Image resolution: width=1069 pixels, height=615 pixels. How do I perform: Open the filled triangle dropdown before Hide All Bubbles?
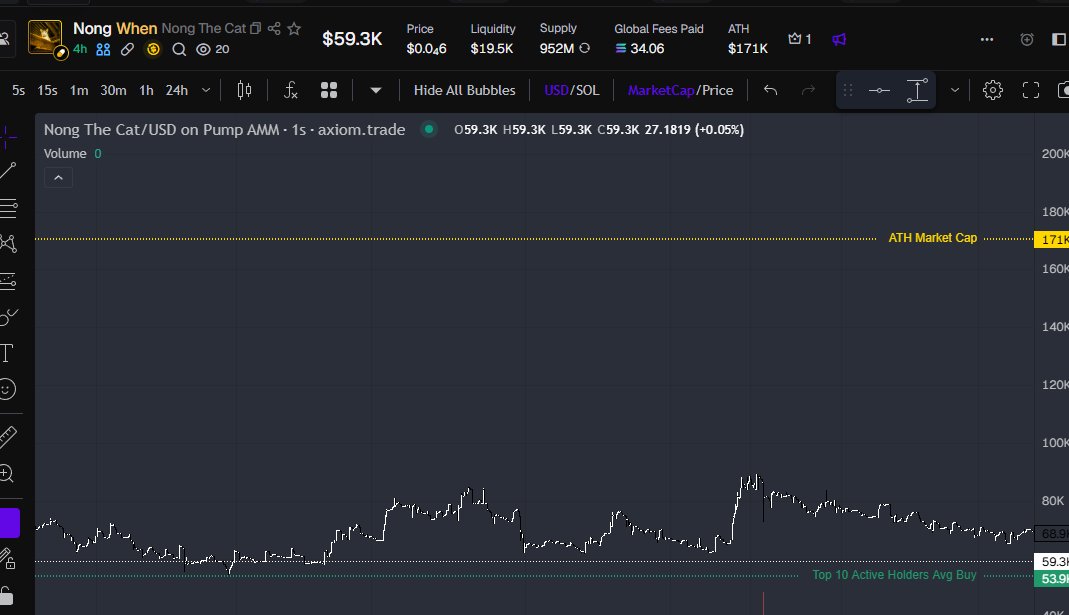(x=376, y=90)
